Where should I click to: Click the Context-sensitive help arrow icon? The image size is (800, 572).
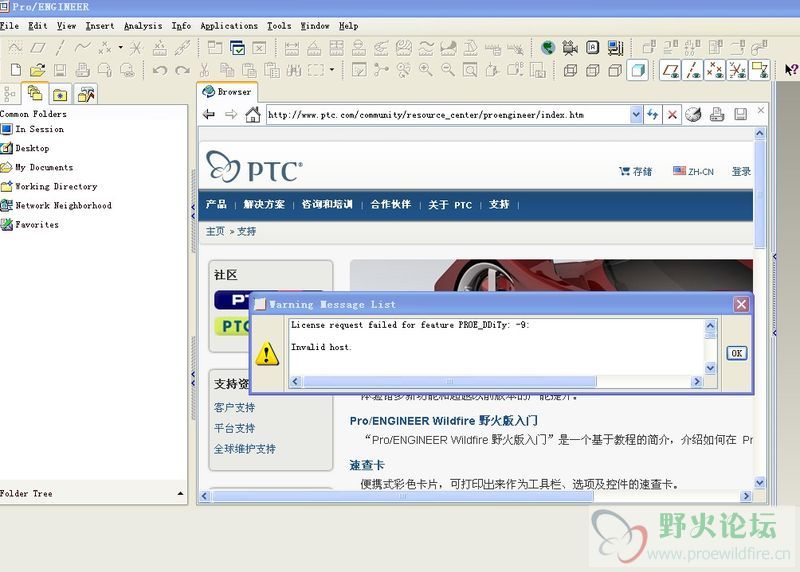pyautogui.click(x=791, y=70)
